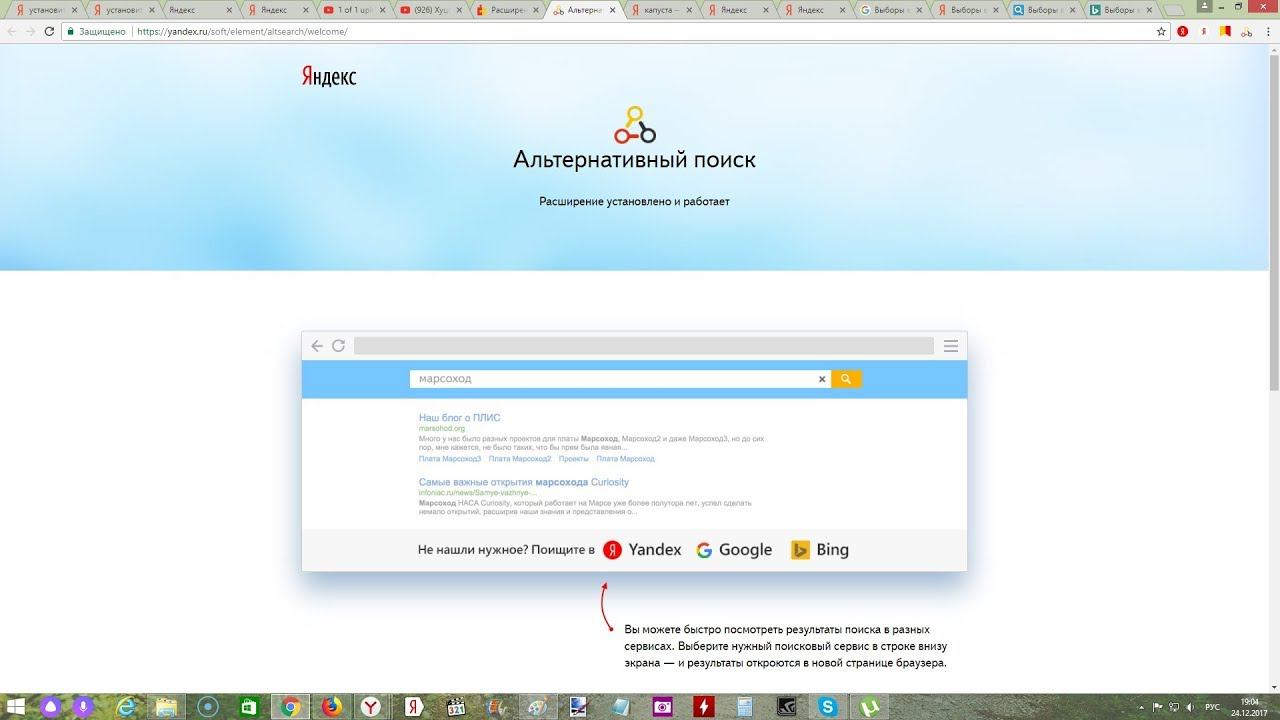Click the Yandex logo in the illustration
The width and height of the screenshot is (1280, 720).
(x=642, y=550)
